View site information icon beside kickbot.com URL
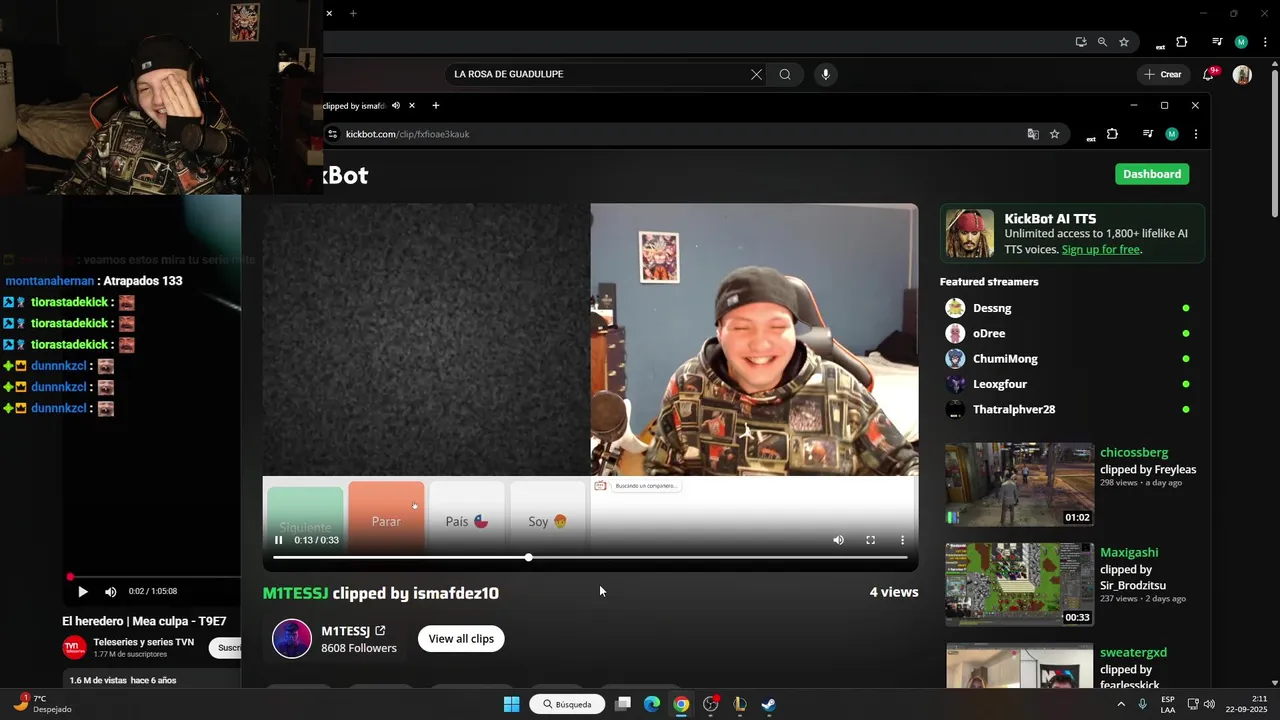The height and width of the screenshot is (720, 1280). point(333,134)
